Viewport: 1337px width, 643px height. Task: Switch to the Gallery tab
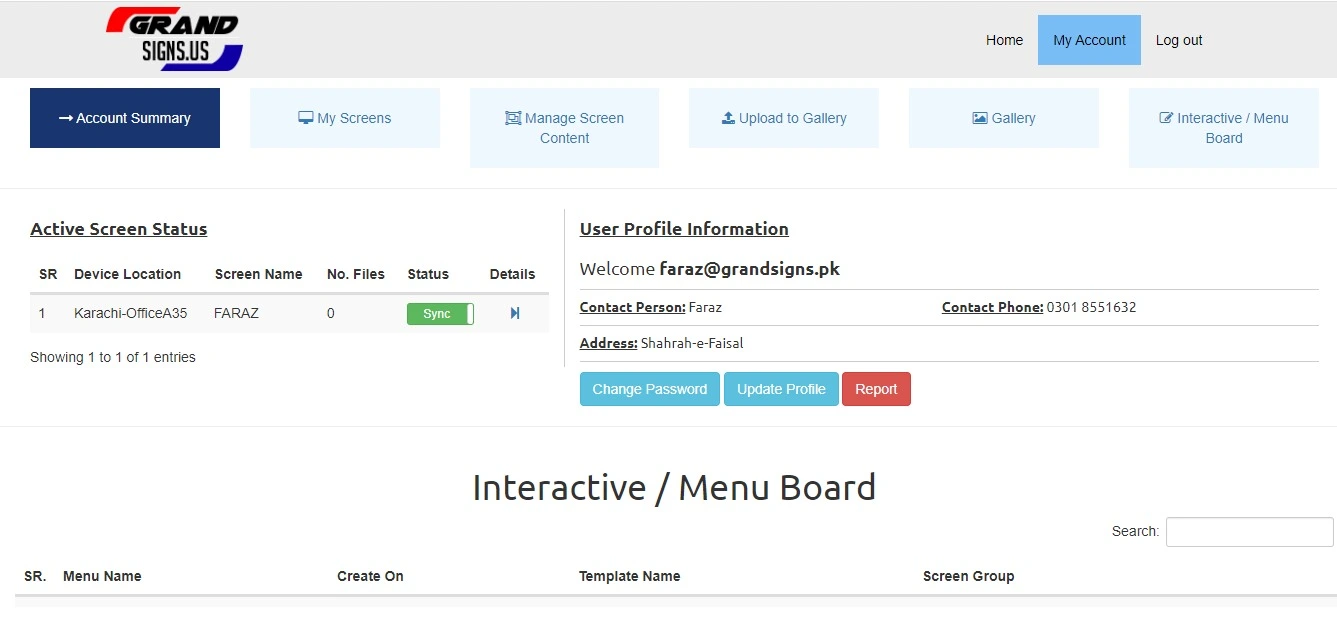click(x=1003, y=118)
